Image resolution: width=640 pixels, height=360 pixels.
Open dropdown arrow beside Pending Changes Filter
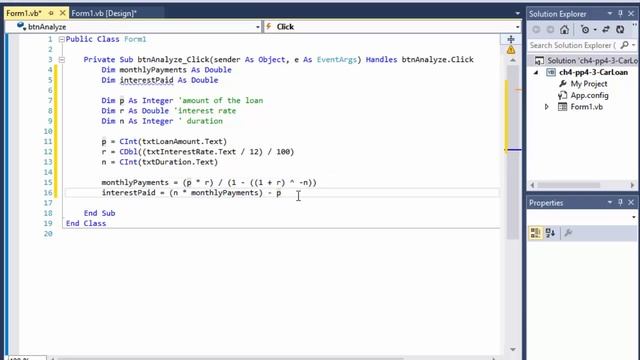[x=595, y=29]
